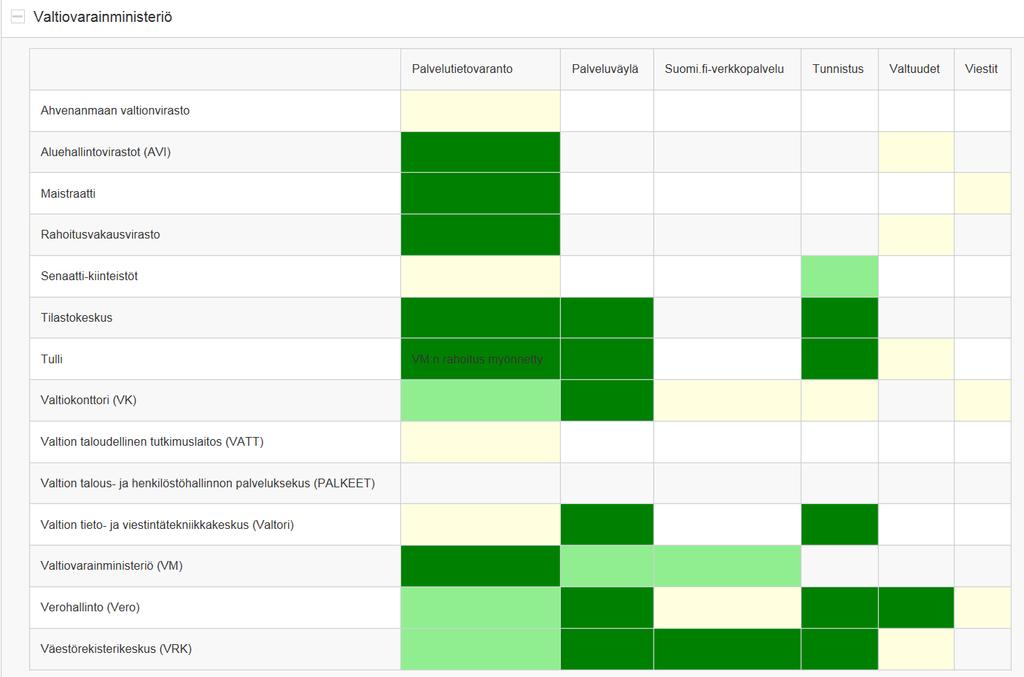Viewport: 1024px width, 677px height.
Task: Click the Senaatti-kiinteistöt row label
Action: pos(89,276)
